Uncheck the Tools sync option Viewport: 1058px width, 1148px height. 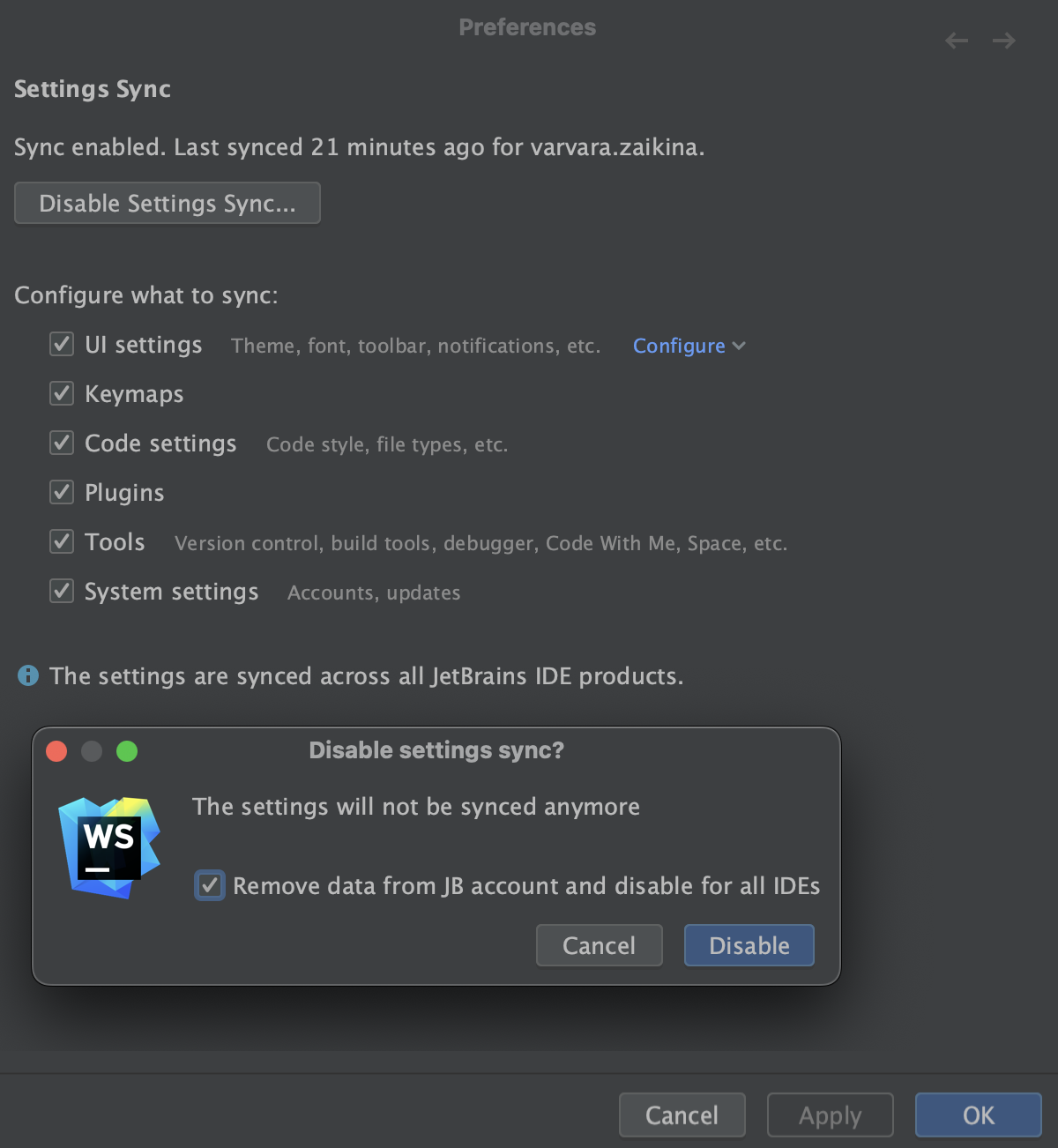click(x=61, y=541)
